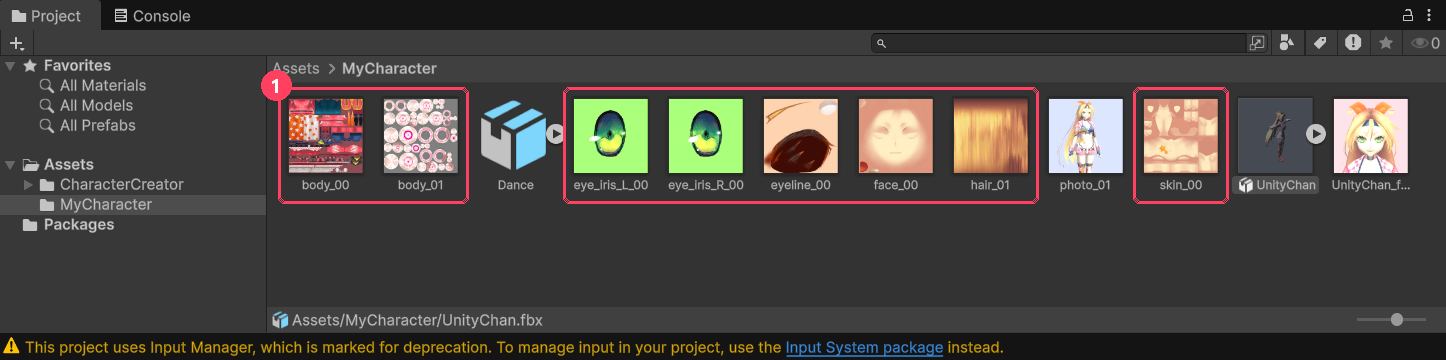The height and width of the screenshot is (360, 1446).
Task: Select the MyCharacter folder in tree
Action: point(106,205)
